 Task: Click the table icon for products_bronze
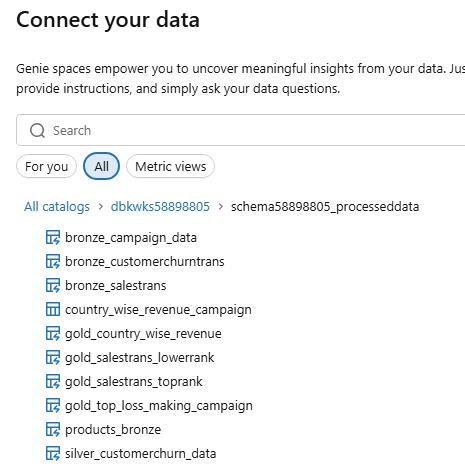(x=53, y=429)
